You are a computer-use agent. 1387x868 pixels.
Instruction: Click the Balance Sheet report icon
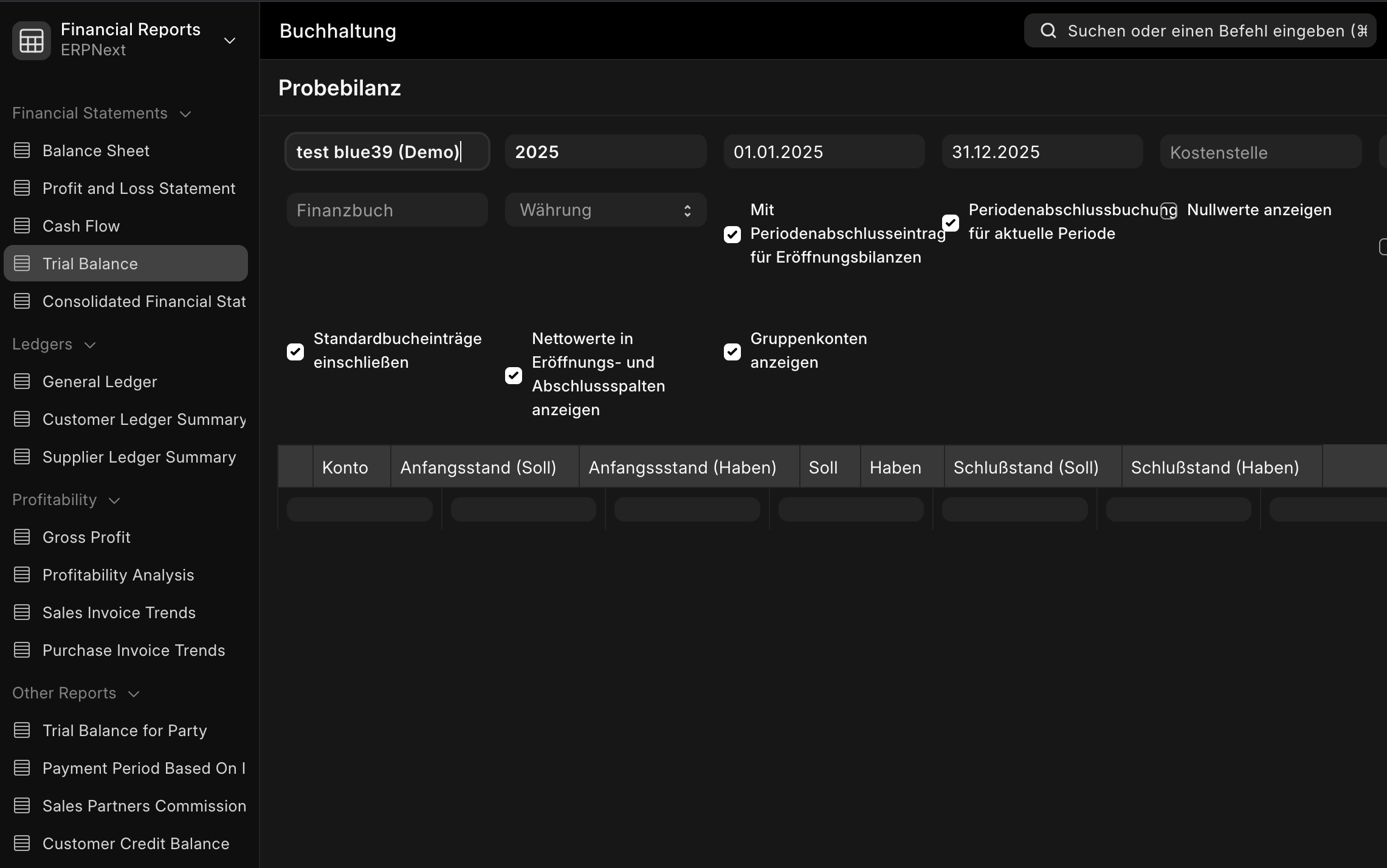[x=22, y=151]
